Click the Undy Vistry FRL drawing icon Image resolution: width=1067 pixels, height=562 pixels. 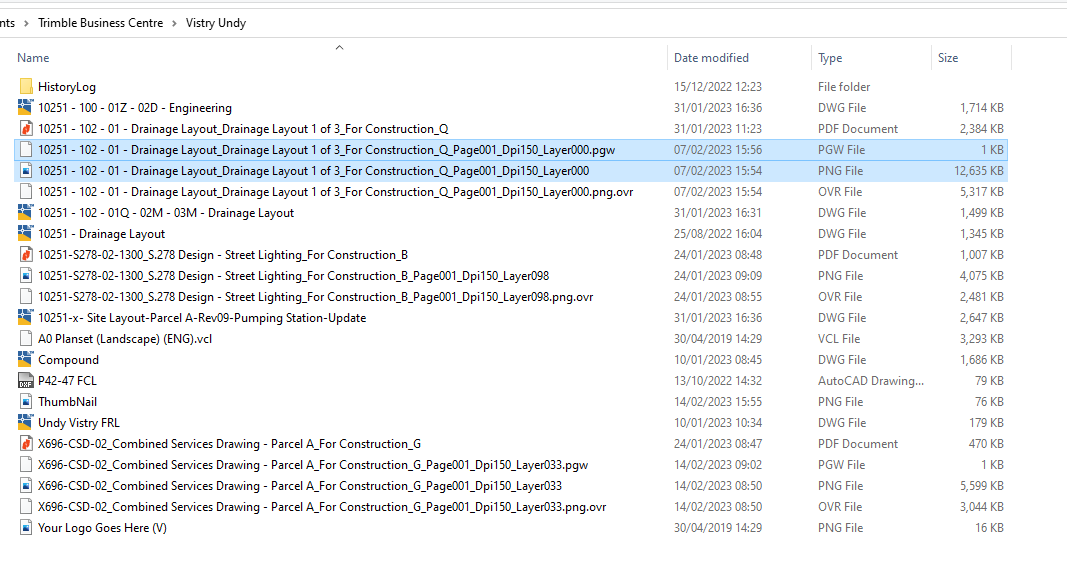(26, 423)
